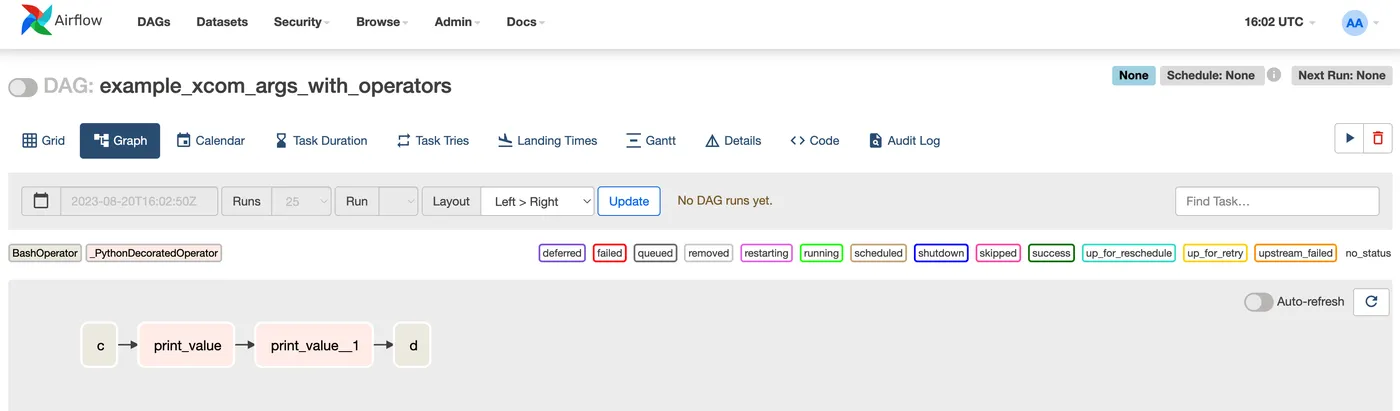The width and height of the screenshot is (1400, 411).
Task: Click the success status legend swatch
Action: point(1051,253)
